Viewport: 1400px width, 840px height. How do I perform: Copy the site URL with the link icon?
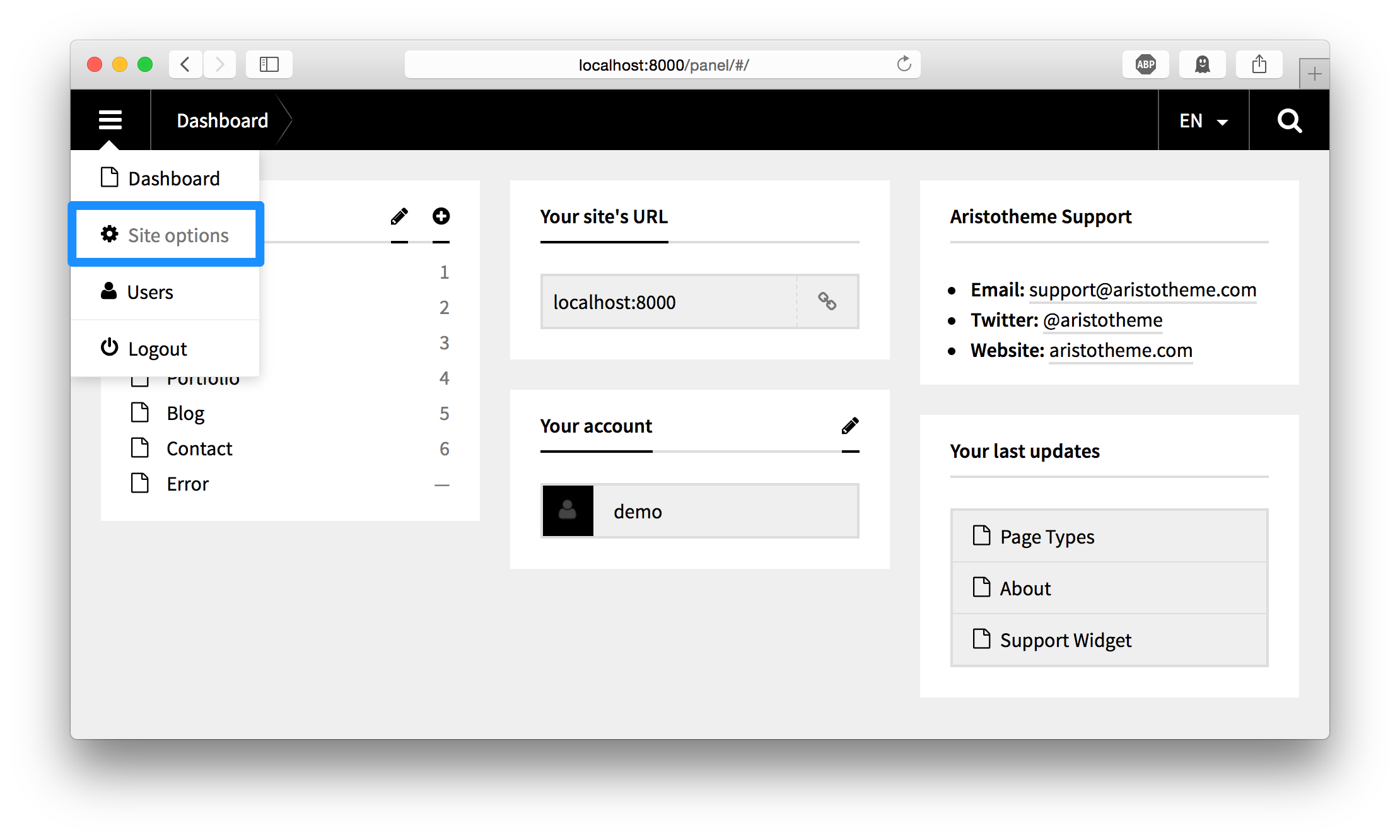click(827, 301)
